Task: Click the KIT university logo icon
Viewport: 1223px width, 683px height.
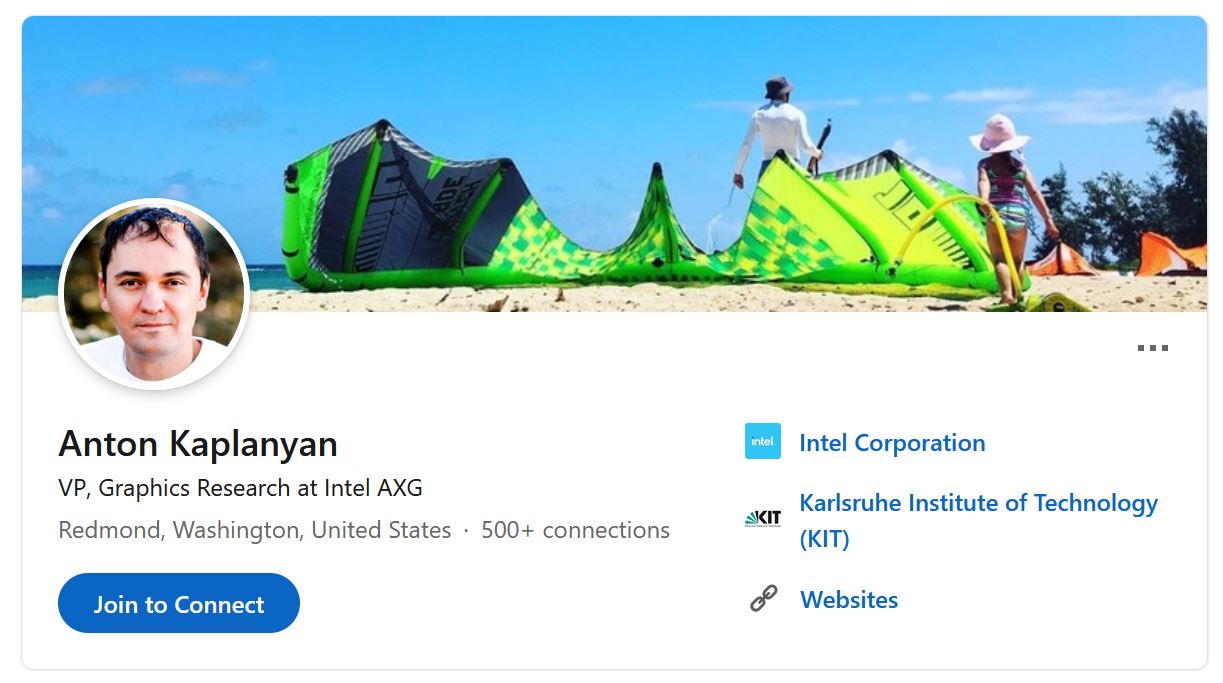Action: pyautogui.click(x=763, y=518)
